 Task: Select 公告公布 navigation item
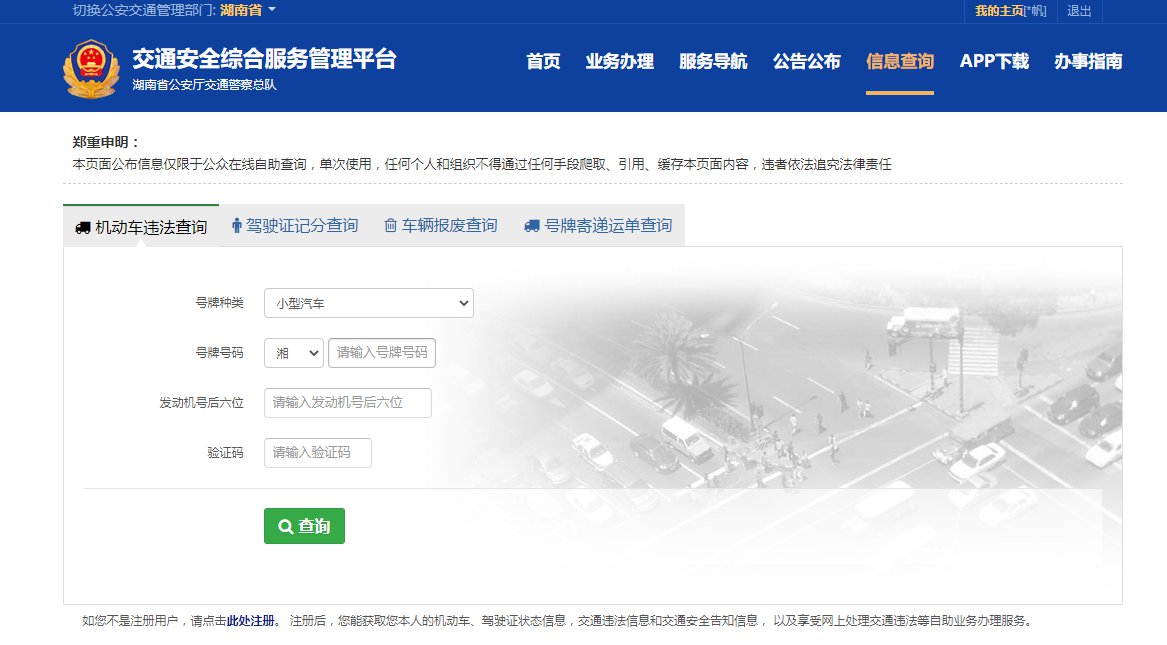pos(806,61)
